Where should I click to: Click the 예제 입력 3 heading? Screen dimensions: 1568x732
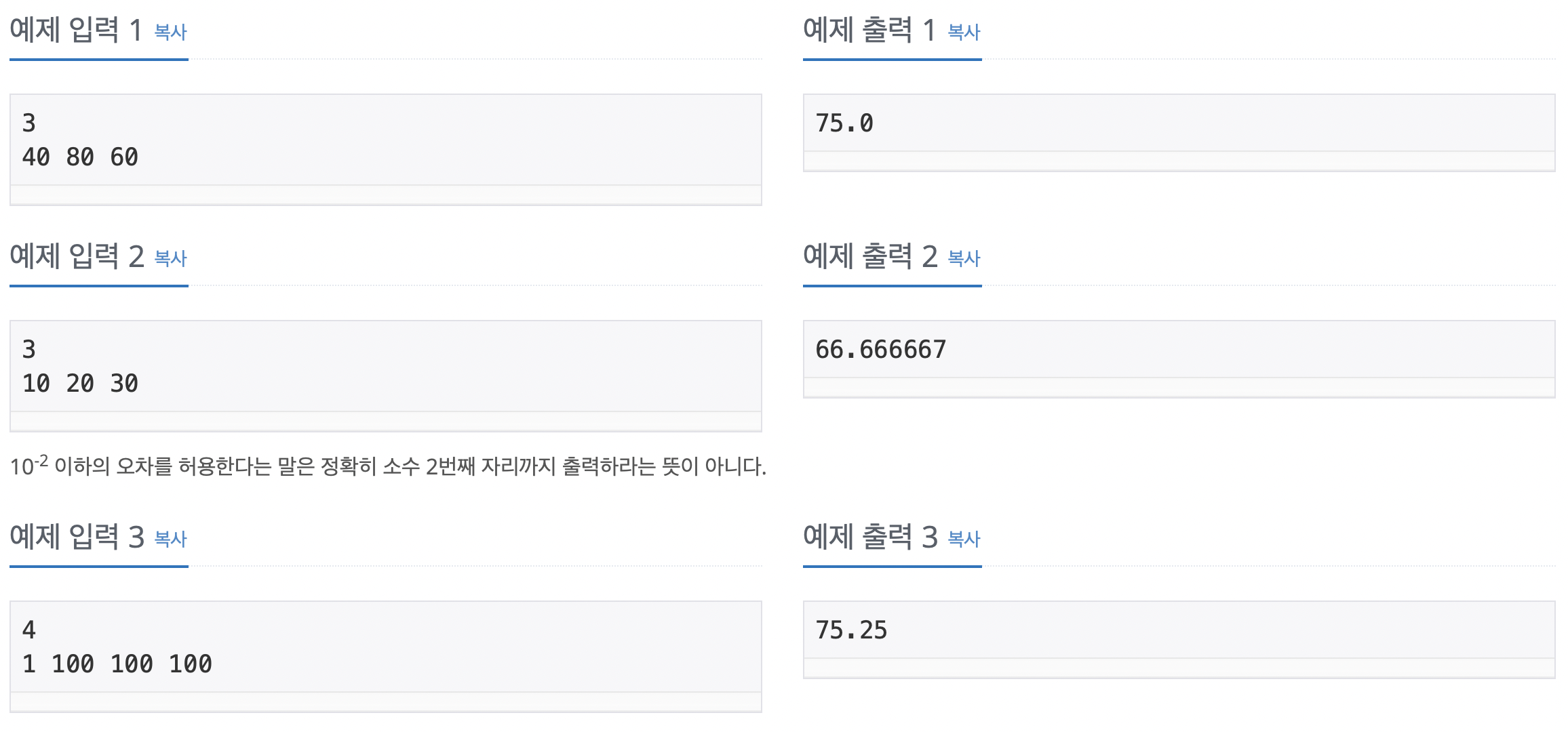[77, 537]
